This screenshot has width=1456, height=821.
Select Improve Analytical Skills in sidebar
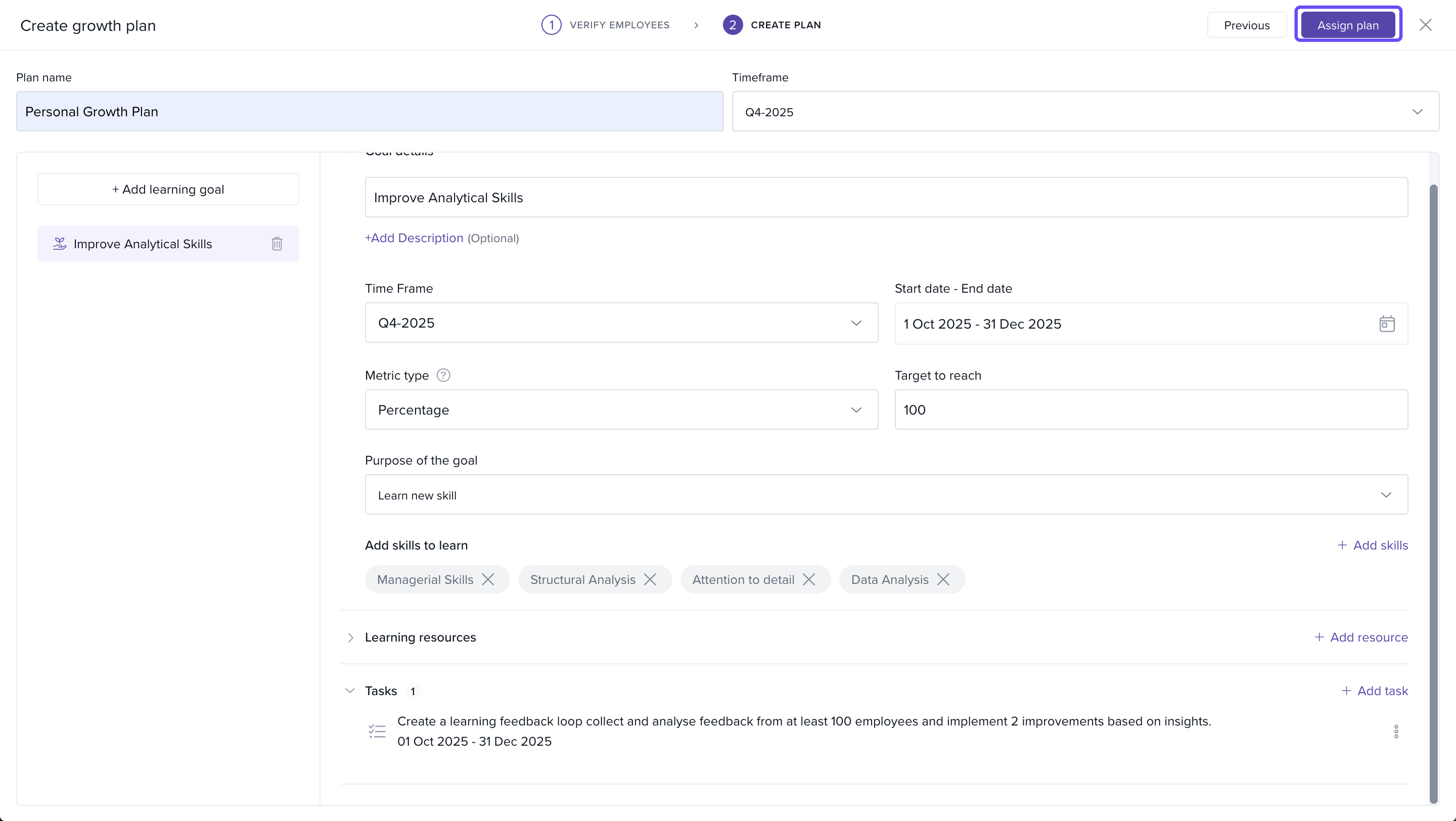(143, 244)
